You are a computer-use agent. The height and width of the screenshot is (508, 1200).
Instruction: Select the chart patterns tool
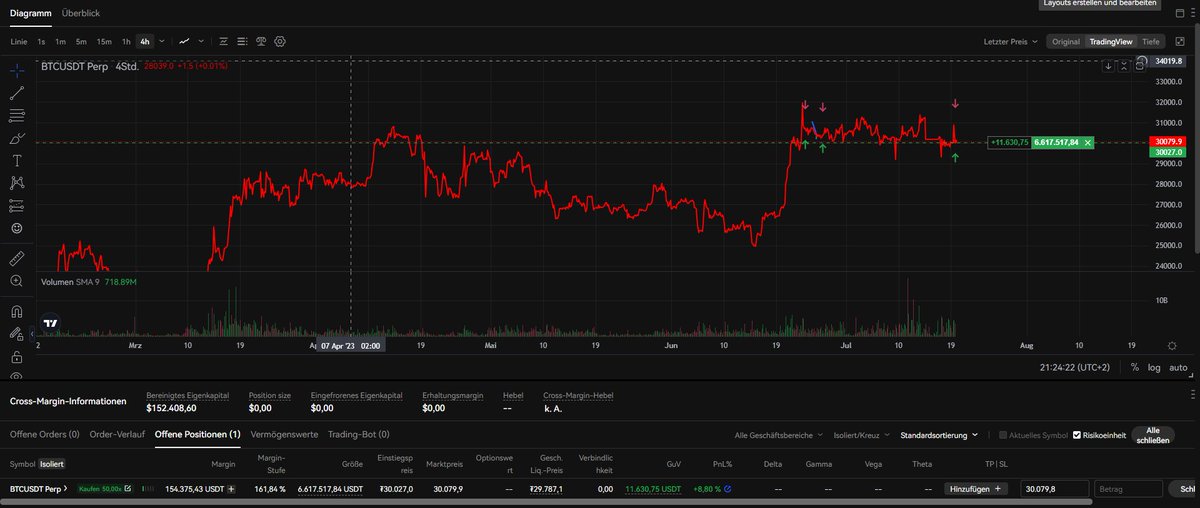(x=17, y=183)
